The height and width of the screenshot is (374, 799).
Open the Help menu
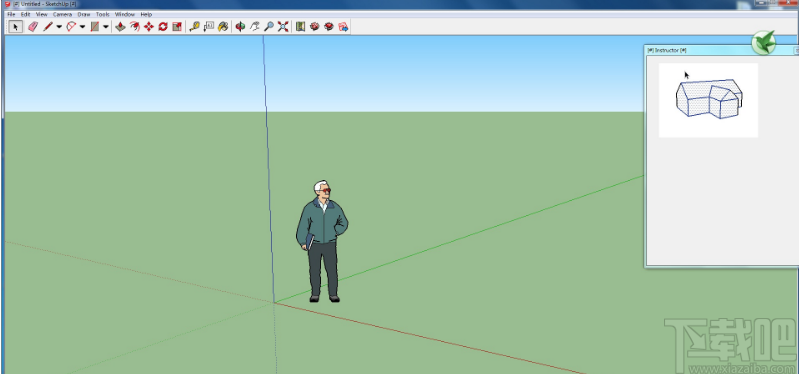pyautogui.click(x=146, y=15)
